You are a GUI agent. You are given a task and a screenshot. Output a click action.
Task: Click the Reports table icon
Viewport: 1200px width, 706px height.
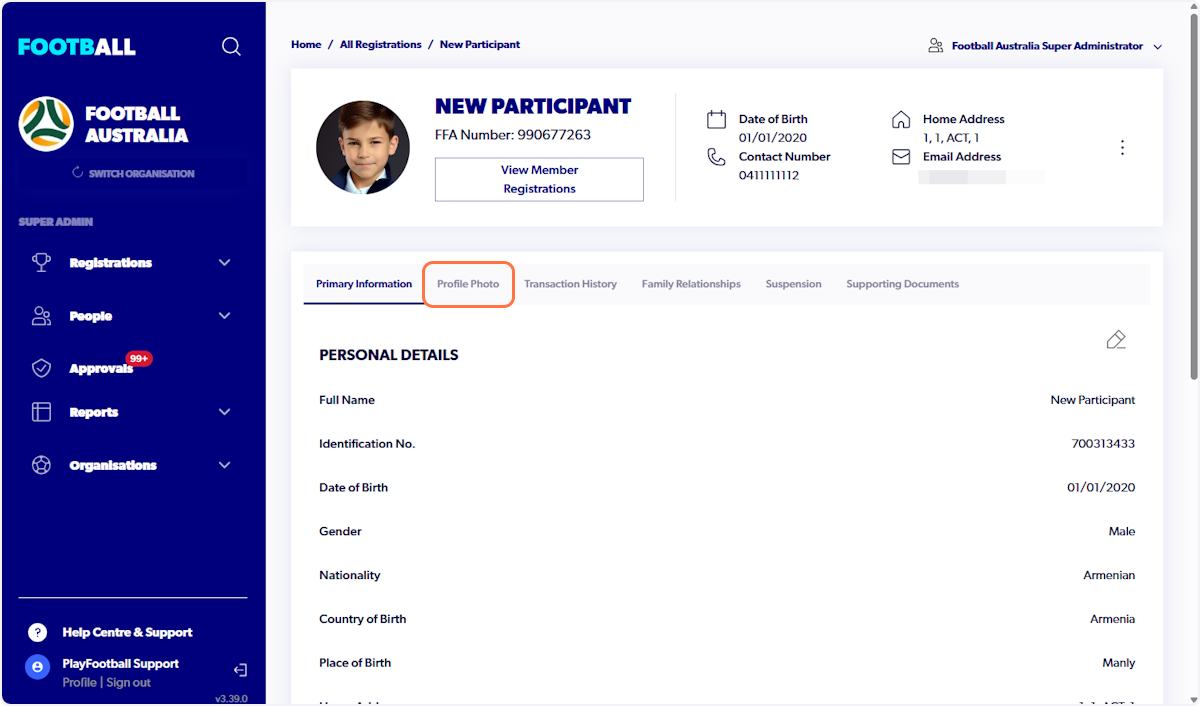(41, 412)
